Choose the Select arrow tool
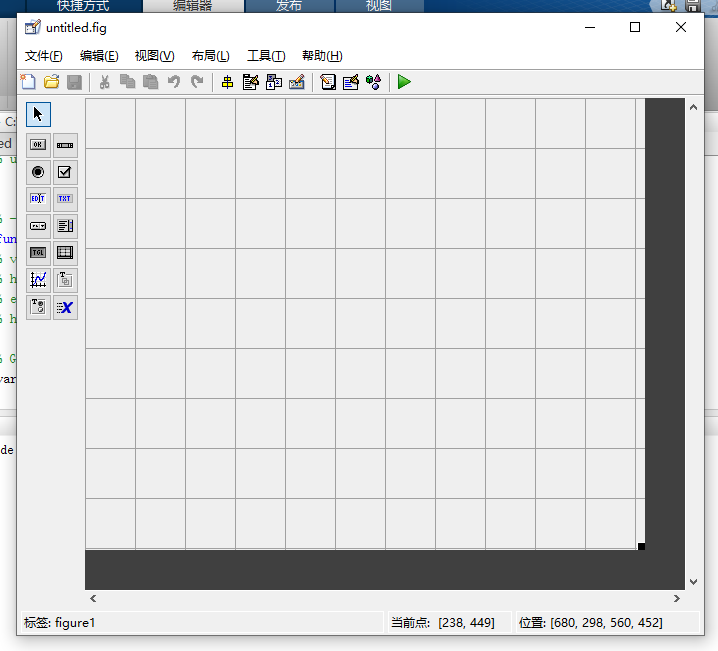This screenshot has height=651, width=718. (x=38, y=114)
